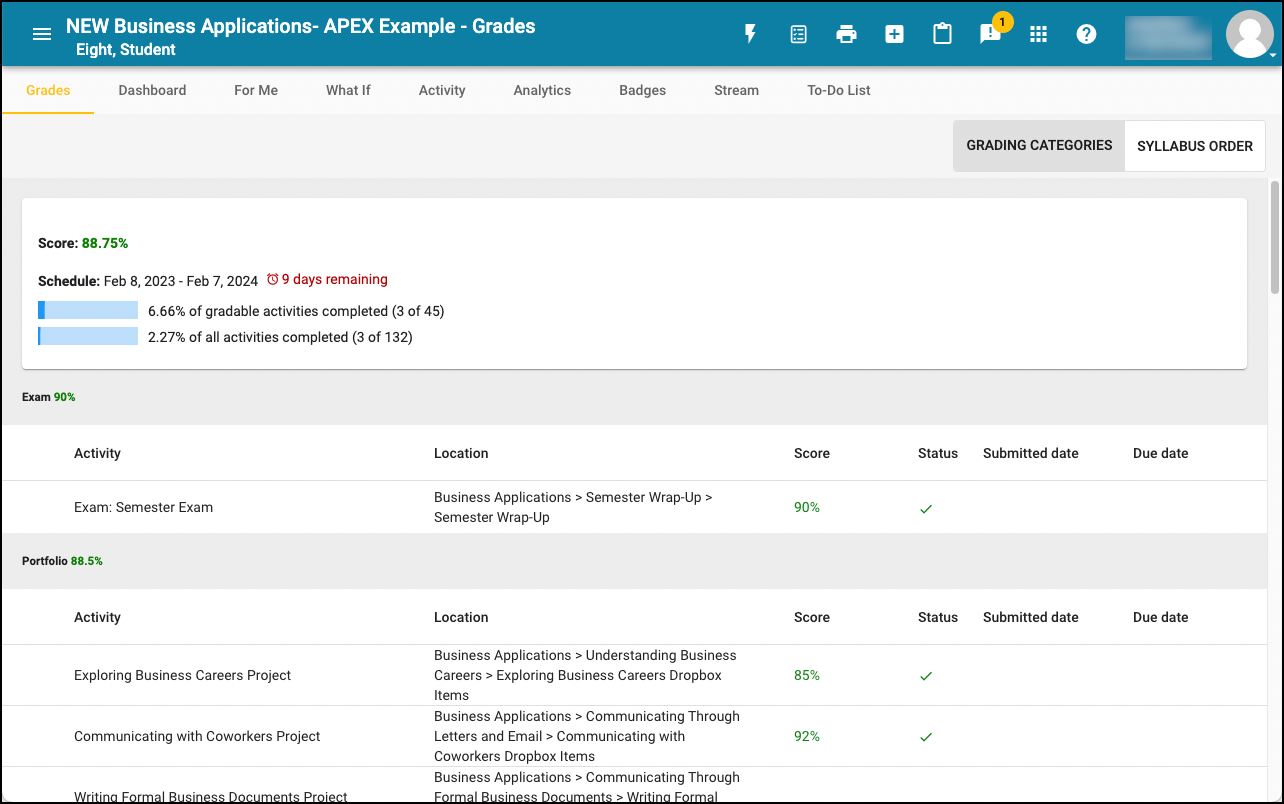The image size is (1284, 804).
Task: Open Exploring Business Careers Project activity
Action: [x=182, y=675]
